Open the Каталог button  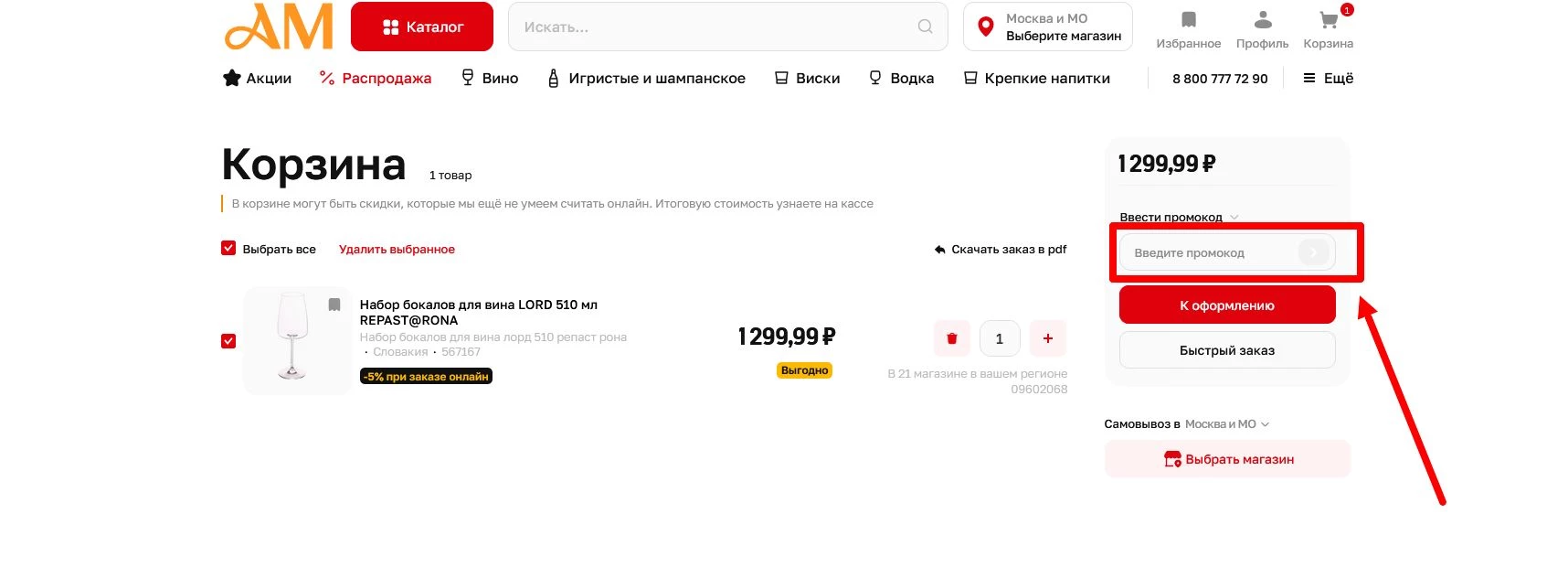coord(422,27)
